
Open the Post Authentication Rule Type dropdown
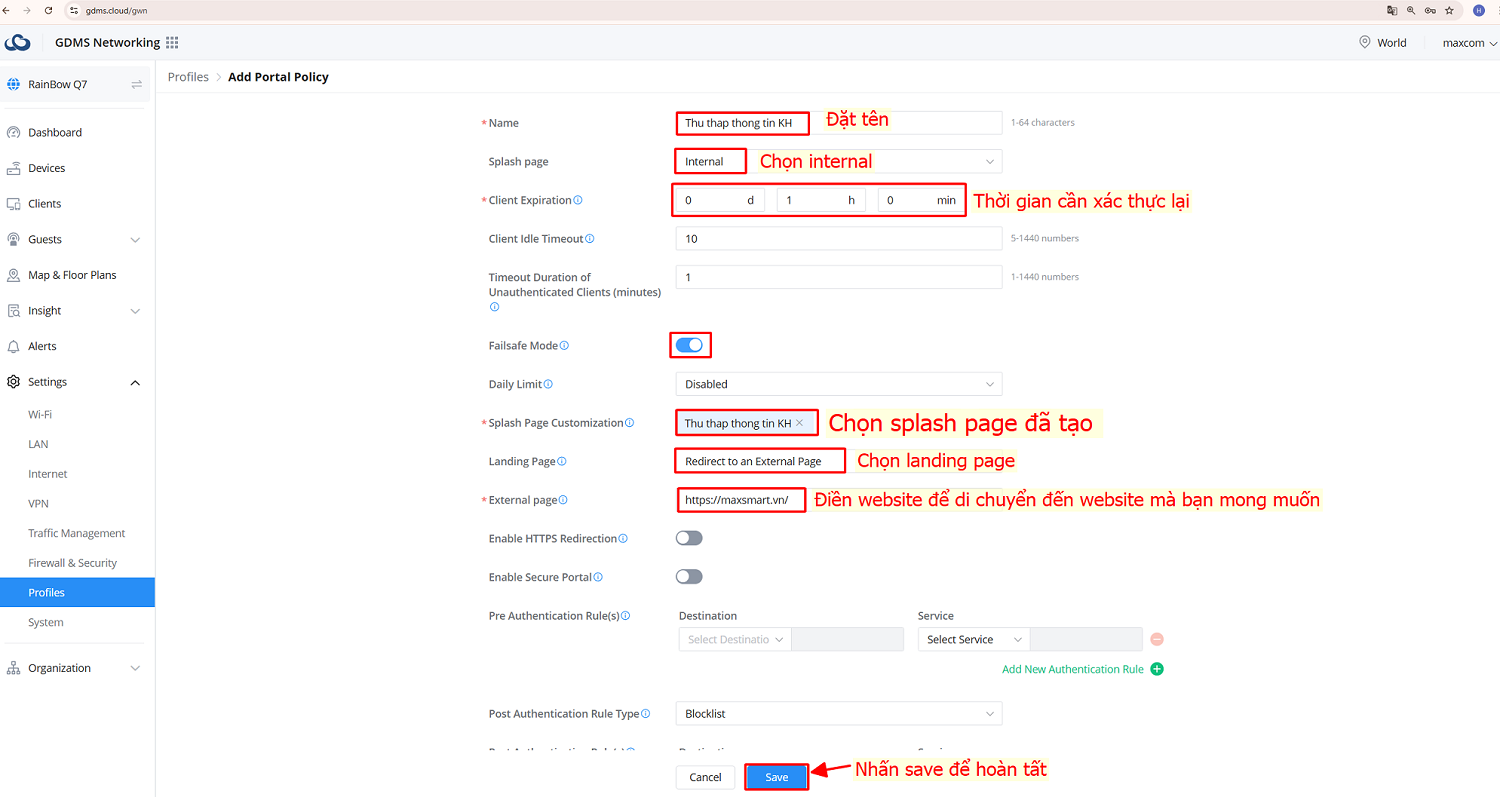838,713
